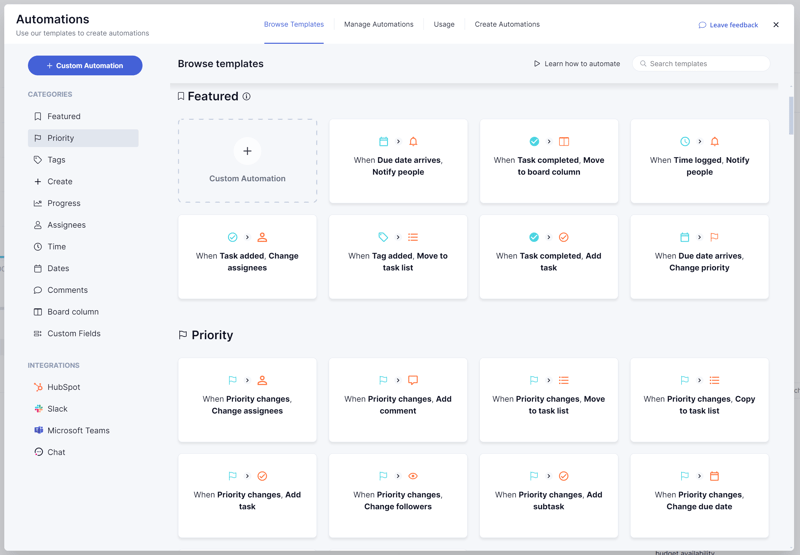The height and width of the screenshot is (555, 800).
Task: Go to Create Automations tab
Action: tap(507, 24)
